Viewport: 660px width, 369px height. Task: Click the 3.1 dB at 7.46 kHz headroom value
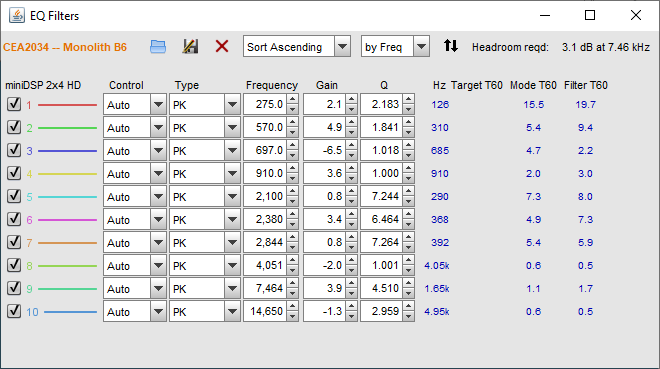click(606, 47)
